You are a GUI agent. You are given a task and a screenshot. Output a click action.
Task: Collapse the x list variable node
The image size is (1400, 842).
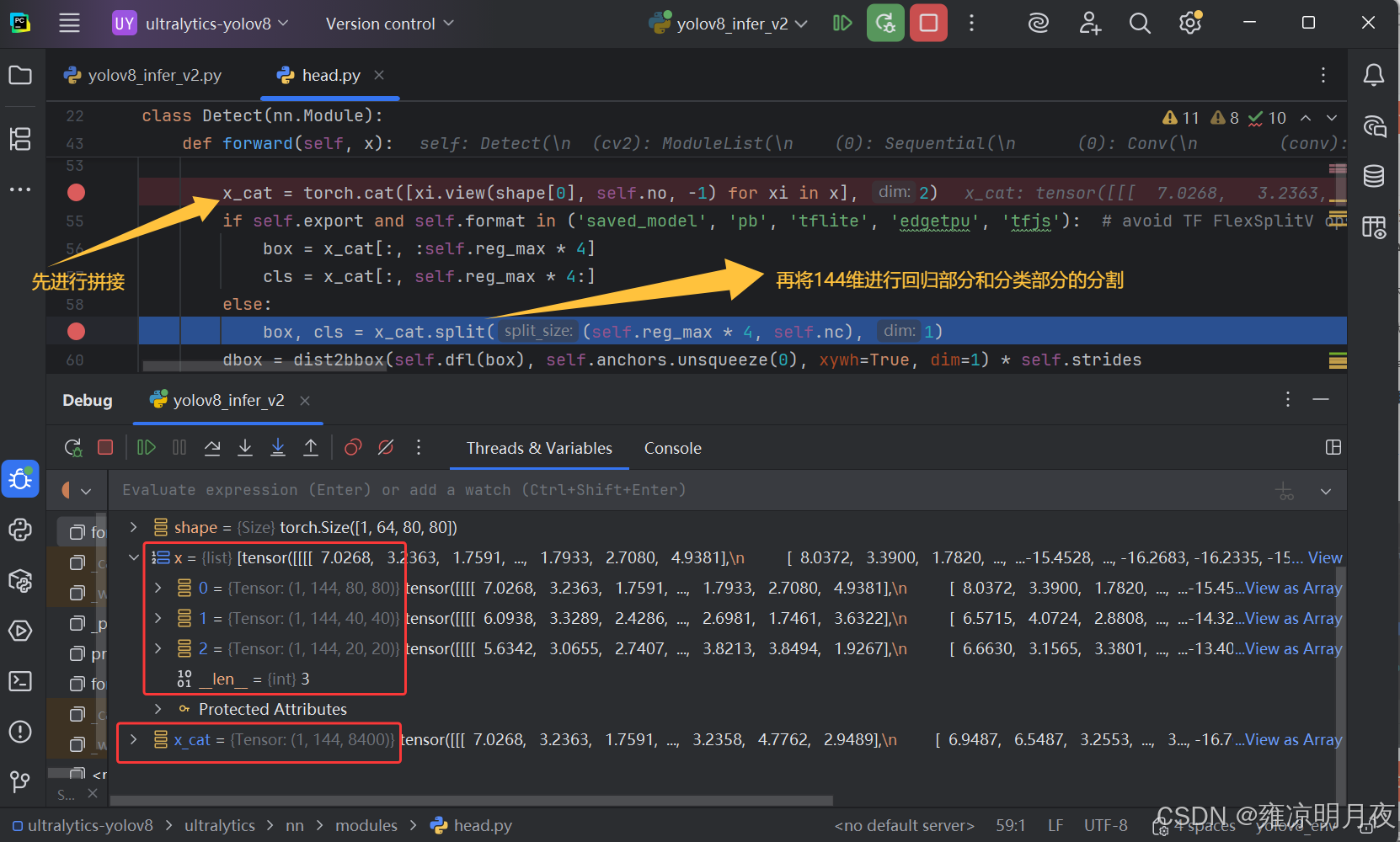(x=133, y=557)
